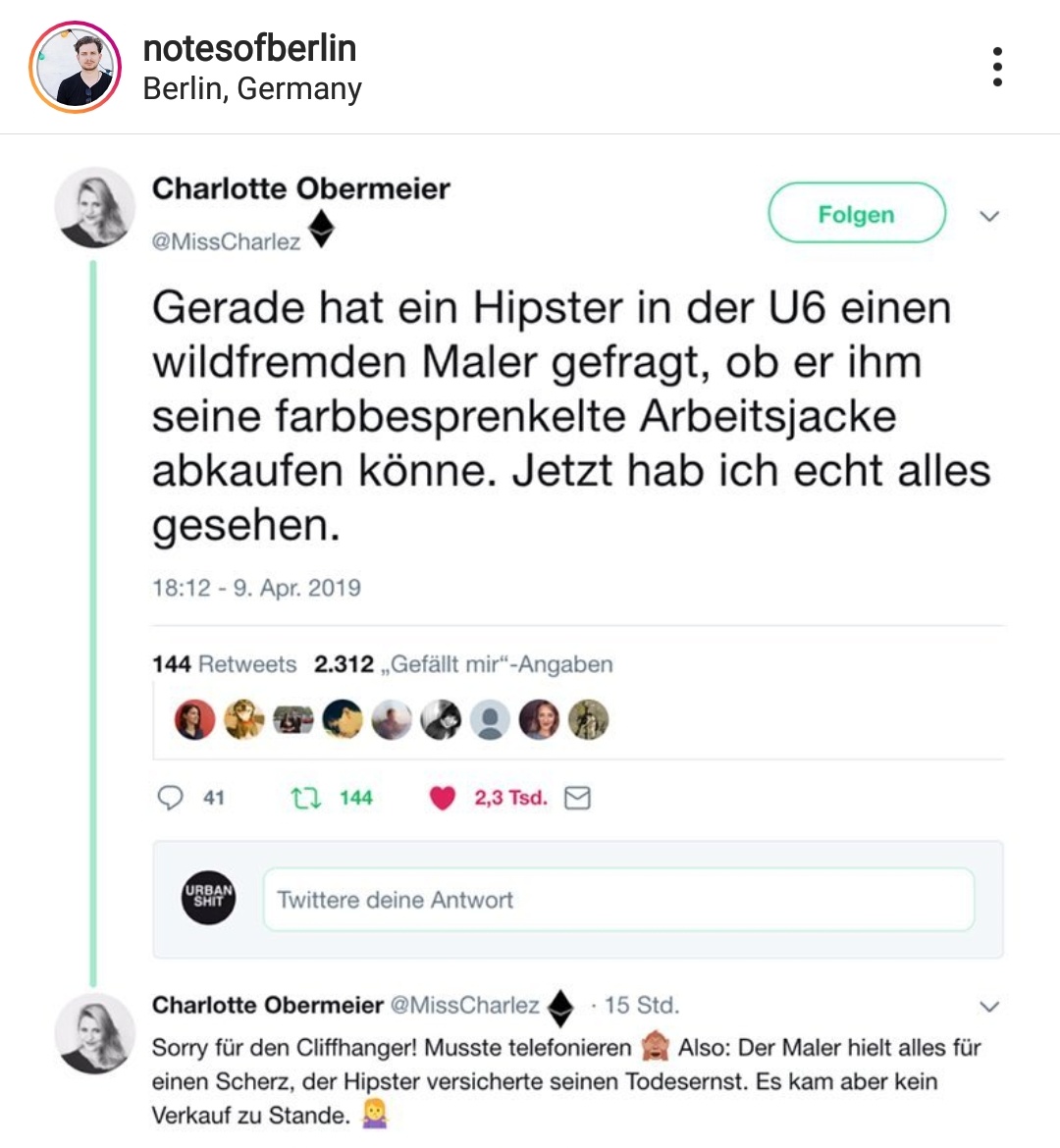Image resolution: width=1060 pixels, height=1148 pixels.
Task: Click the green retweet icon
Action: point(306,798)
